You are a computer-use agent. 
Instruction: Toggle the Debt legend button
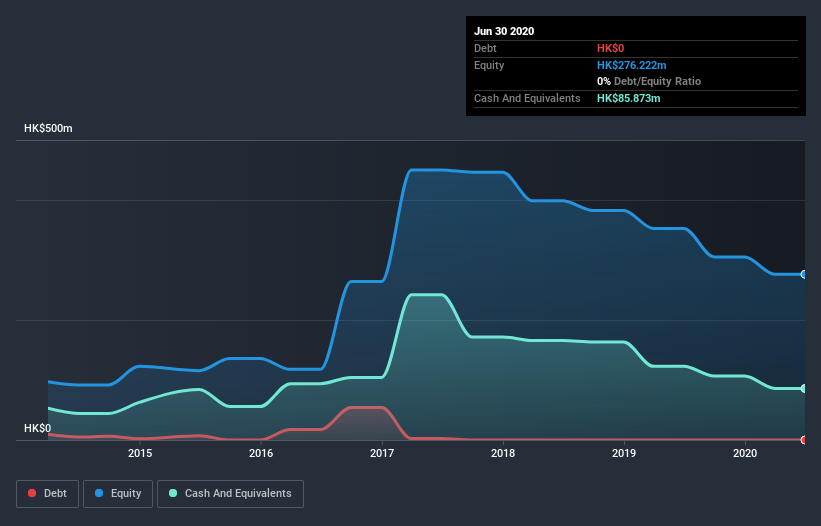click(x=47, y=494)
